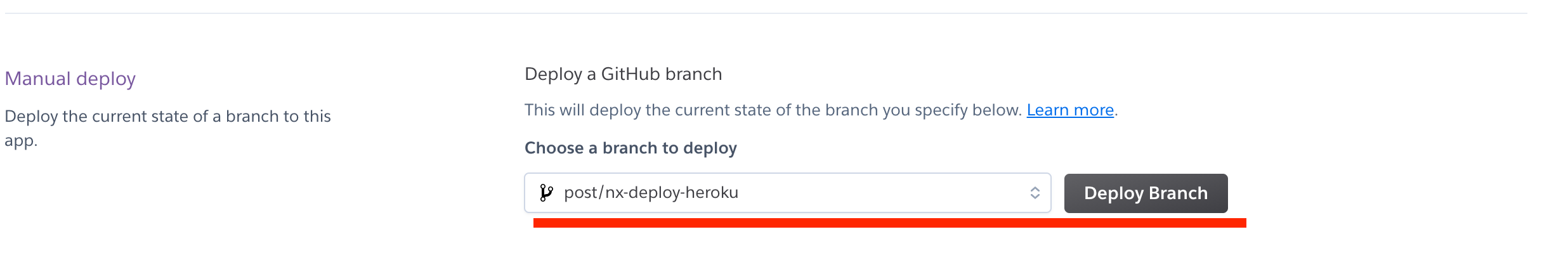
Task: Click the Manual deploy section heading
Action: [x=70, y=79]
